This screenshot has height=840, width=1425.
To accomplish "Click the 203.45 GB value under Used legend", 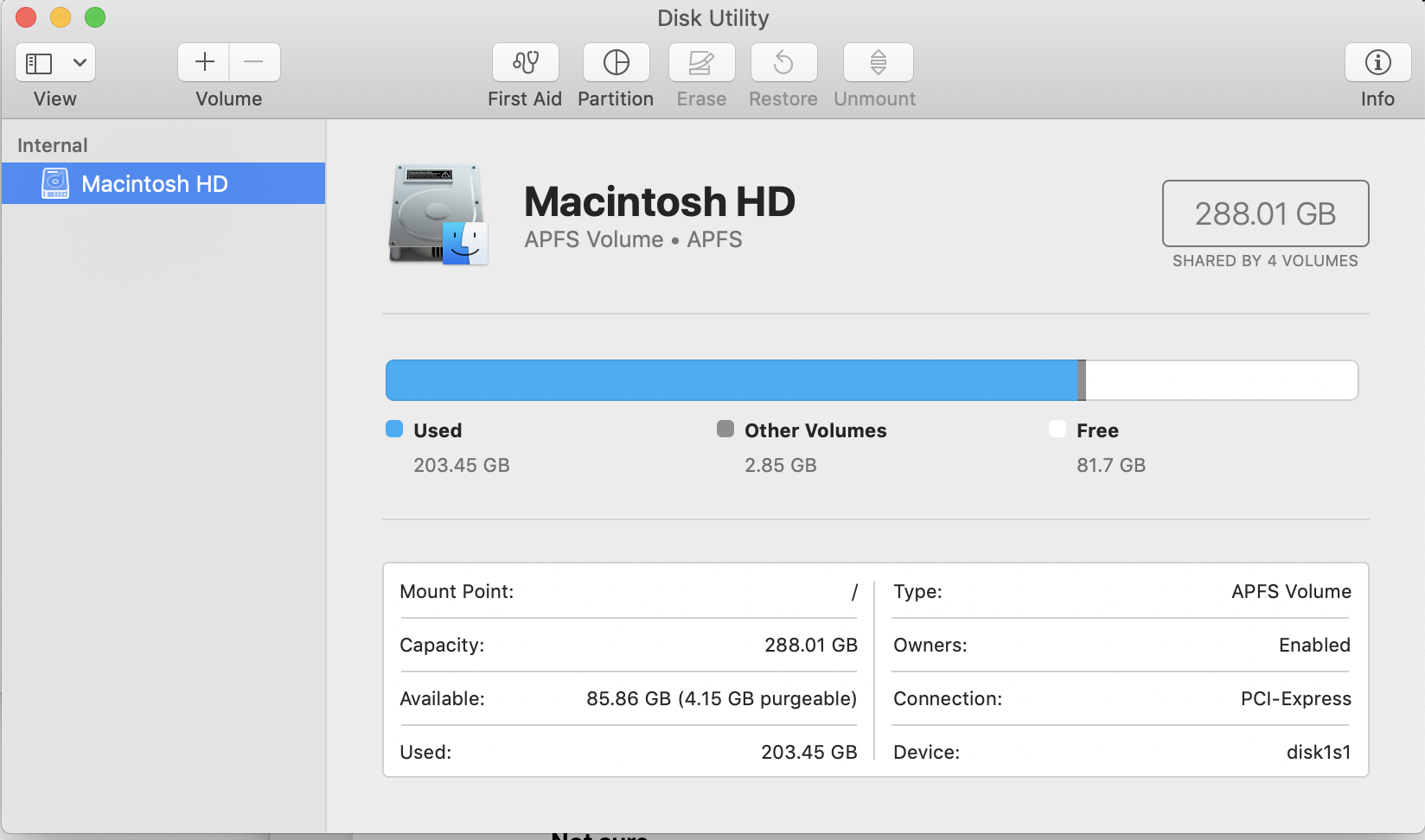I will pyautogui.click(x=462, y=466).
